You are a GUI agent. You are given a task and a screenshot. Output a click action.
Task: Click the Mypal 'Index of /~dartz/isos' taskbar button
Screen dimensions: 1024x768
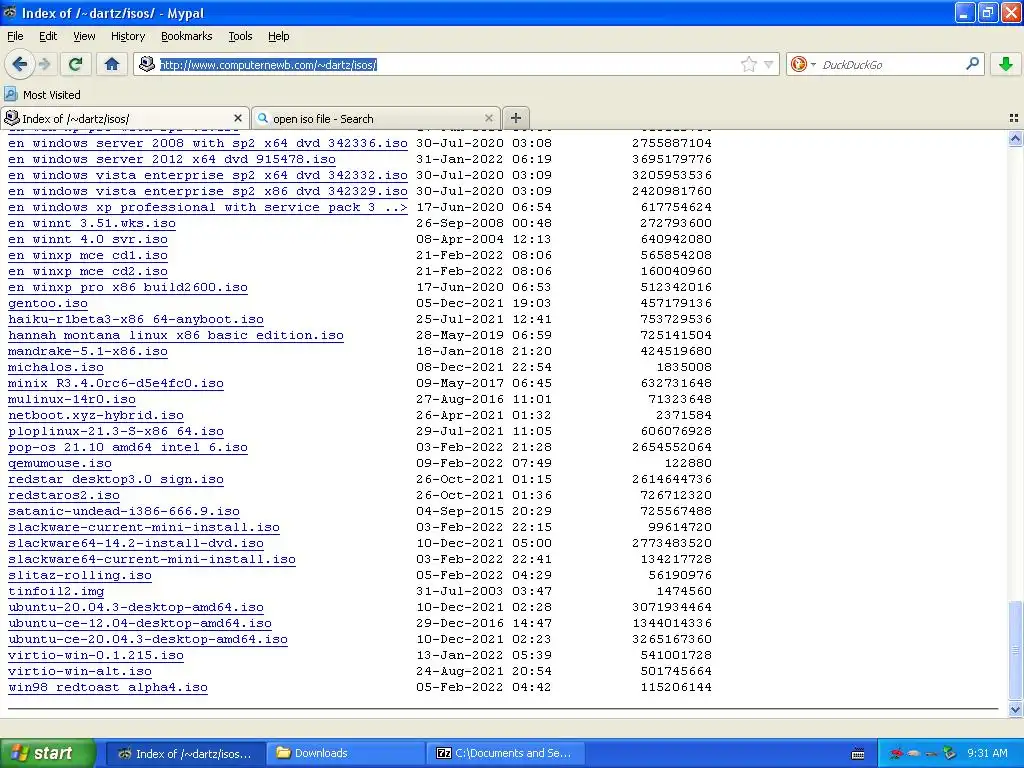click(185, 753)
